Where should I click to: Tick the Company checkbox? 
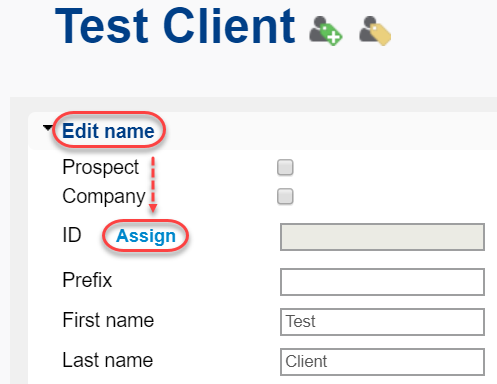(285, 196)
